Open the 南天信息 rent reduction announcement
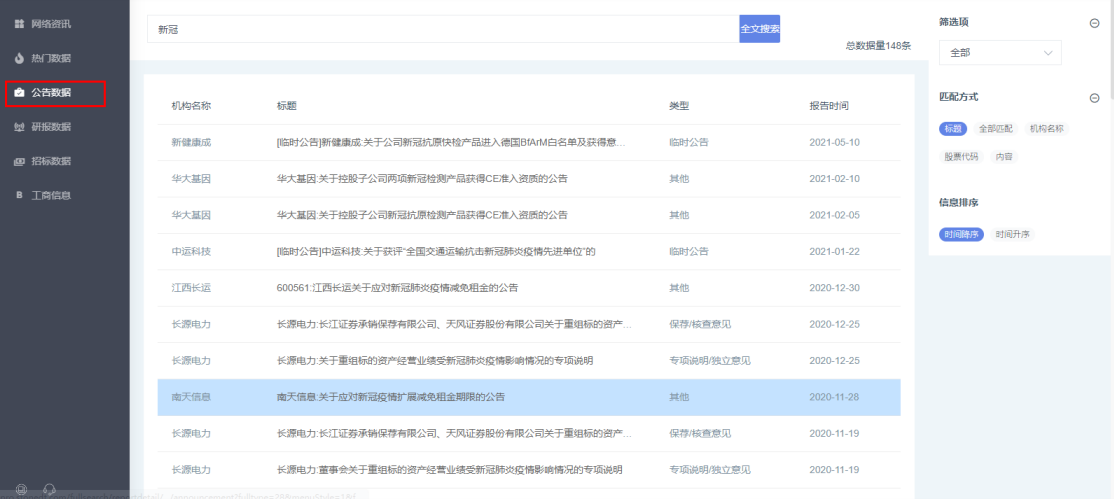 click(x=391, y=397)
